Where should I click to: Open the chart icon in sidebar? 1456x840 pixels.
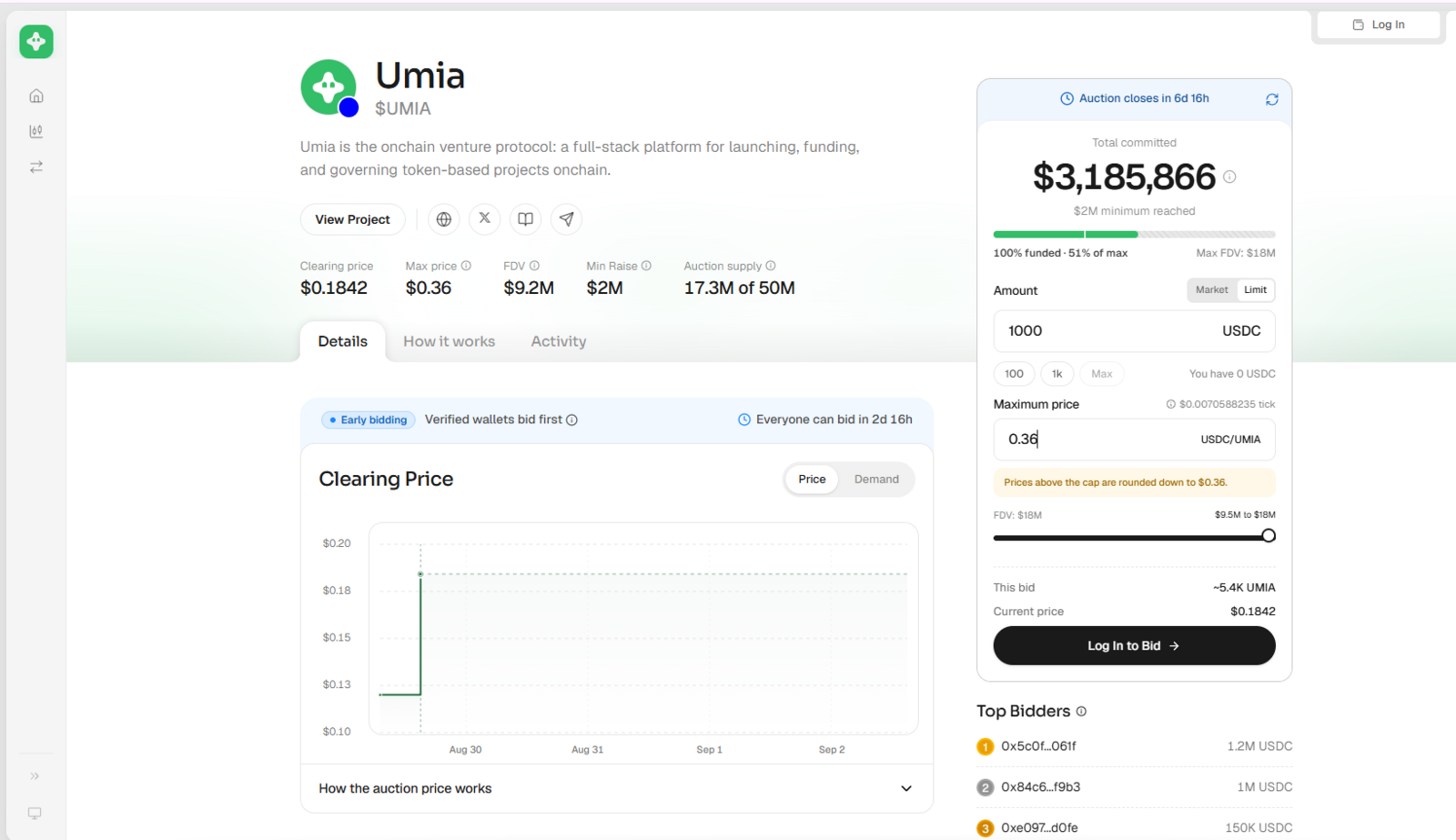click(36, 131)
